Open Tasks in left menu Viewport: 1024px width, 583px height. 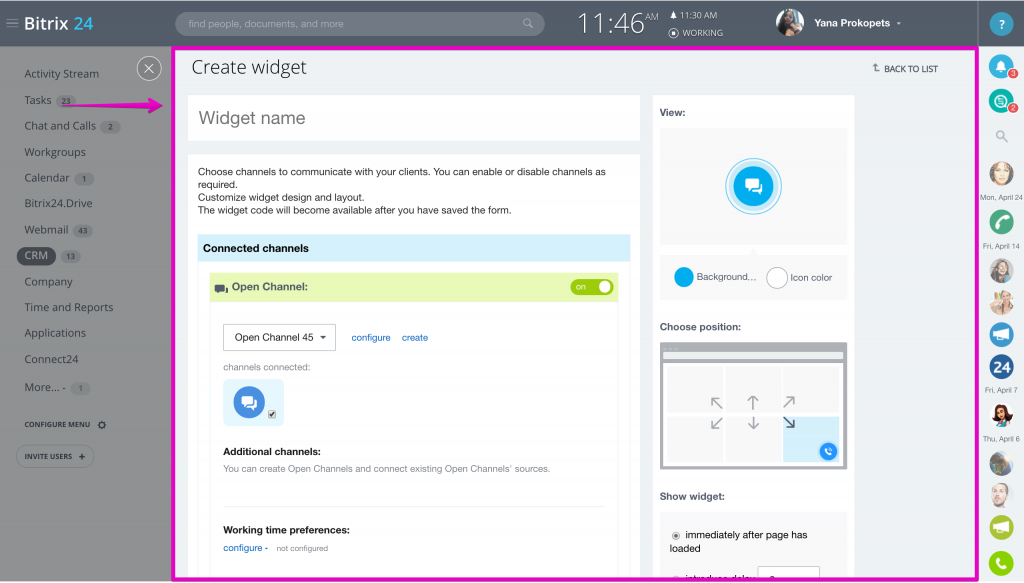[38, 100]
